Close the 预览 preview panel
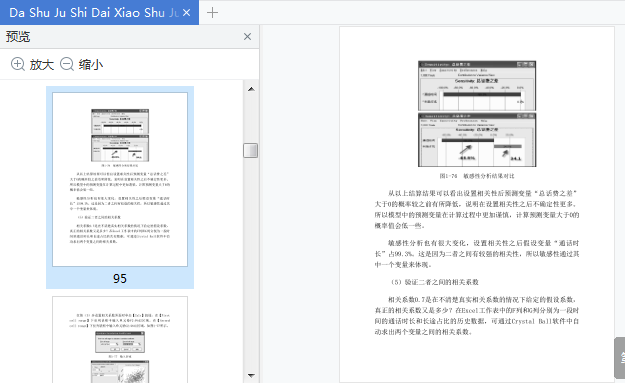The width and height of the screenshot is (625, 383). (x=247, y=37)
